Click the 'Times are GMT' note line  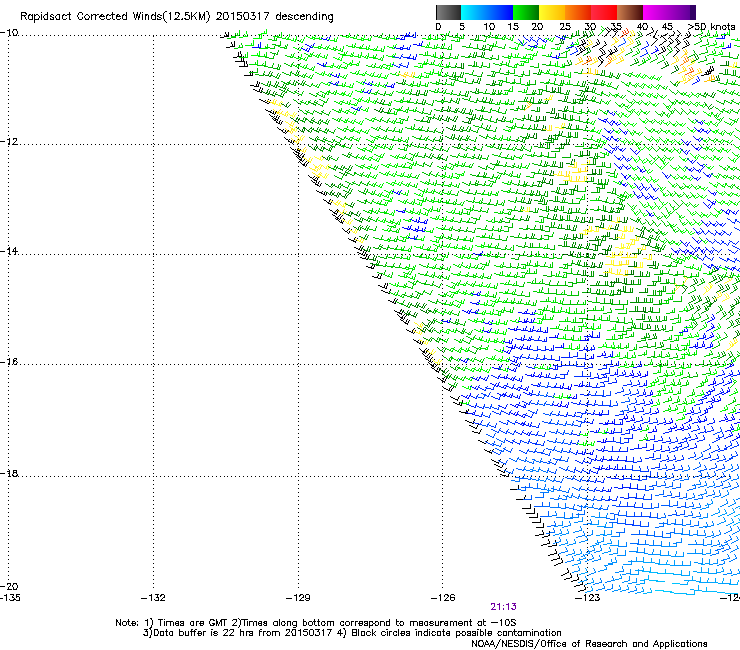(x=316, y=623)
